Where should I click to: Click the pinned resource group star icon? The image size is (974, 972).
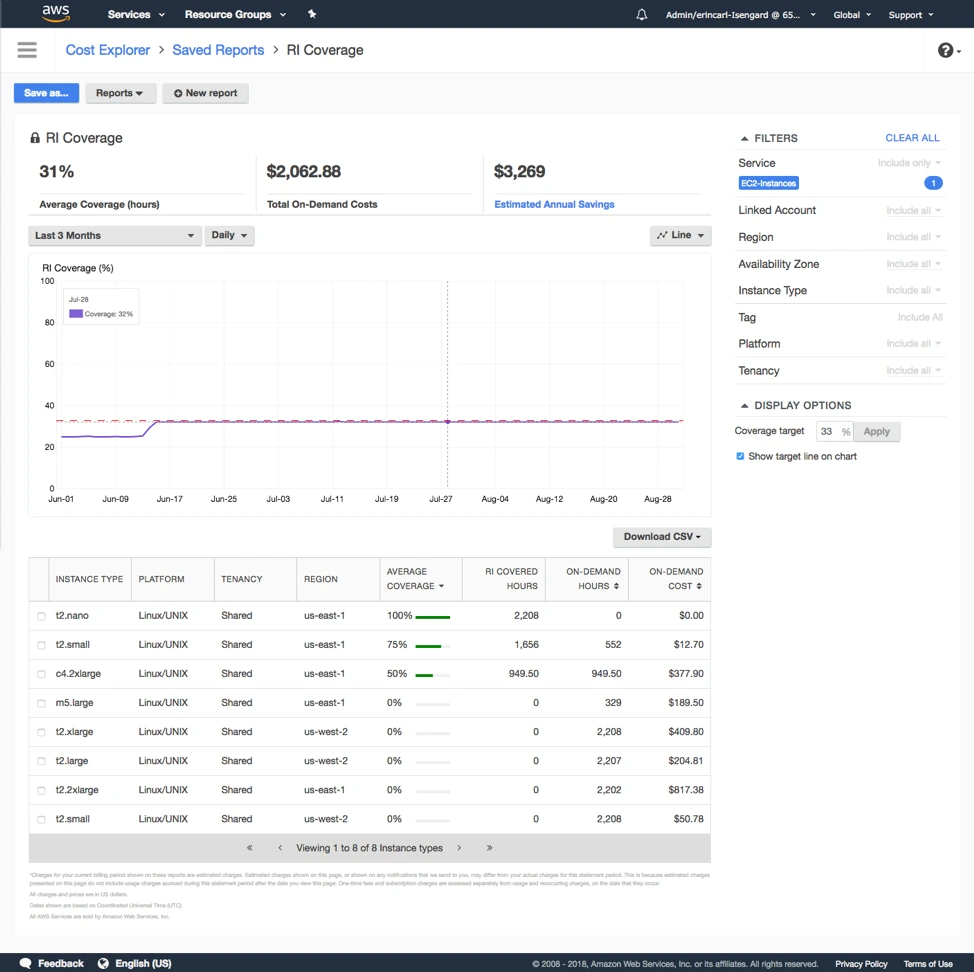coord(311,14)
